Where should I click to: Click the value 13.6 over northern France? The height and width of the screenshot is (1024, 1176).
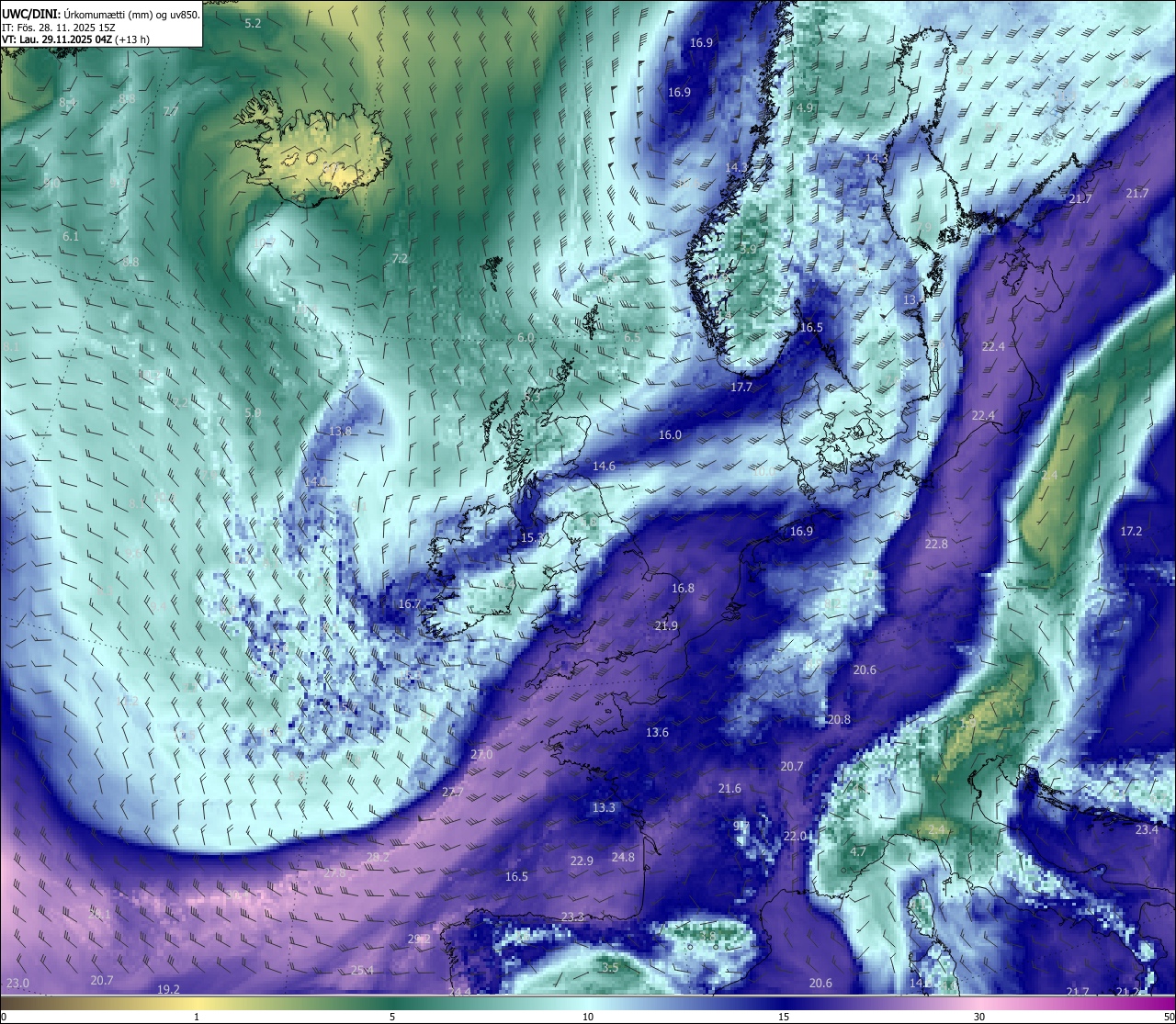click(x=657, y=732)
